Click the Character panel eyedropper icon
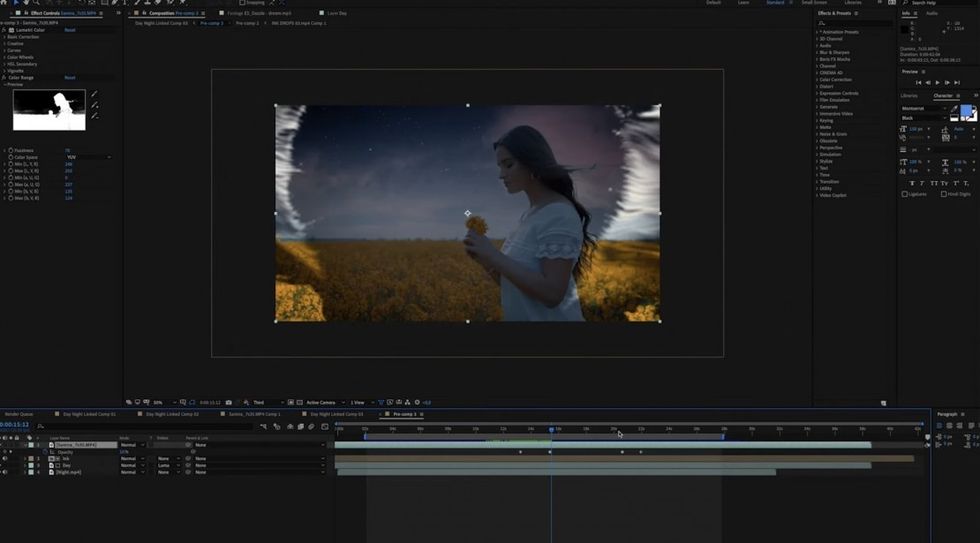Image resolution: width=980 pixels, height=543 pixels. coord(954,109)
